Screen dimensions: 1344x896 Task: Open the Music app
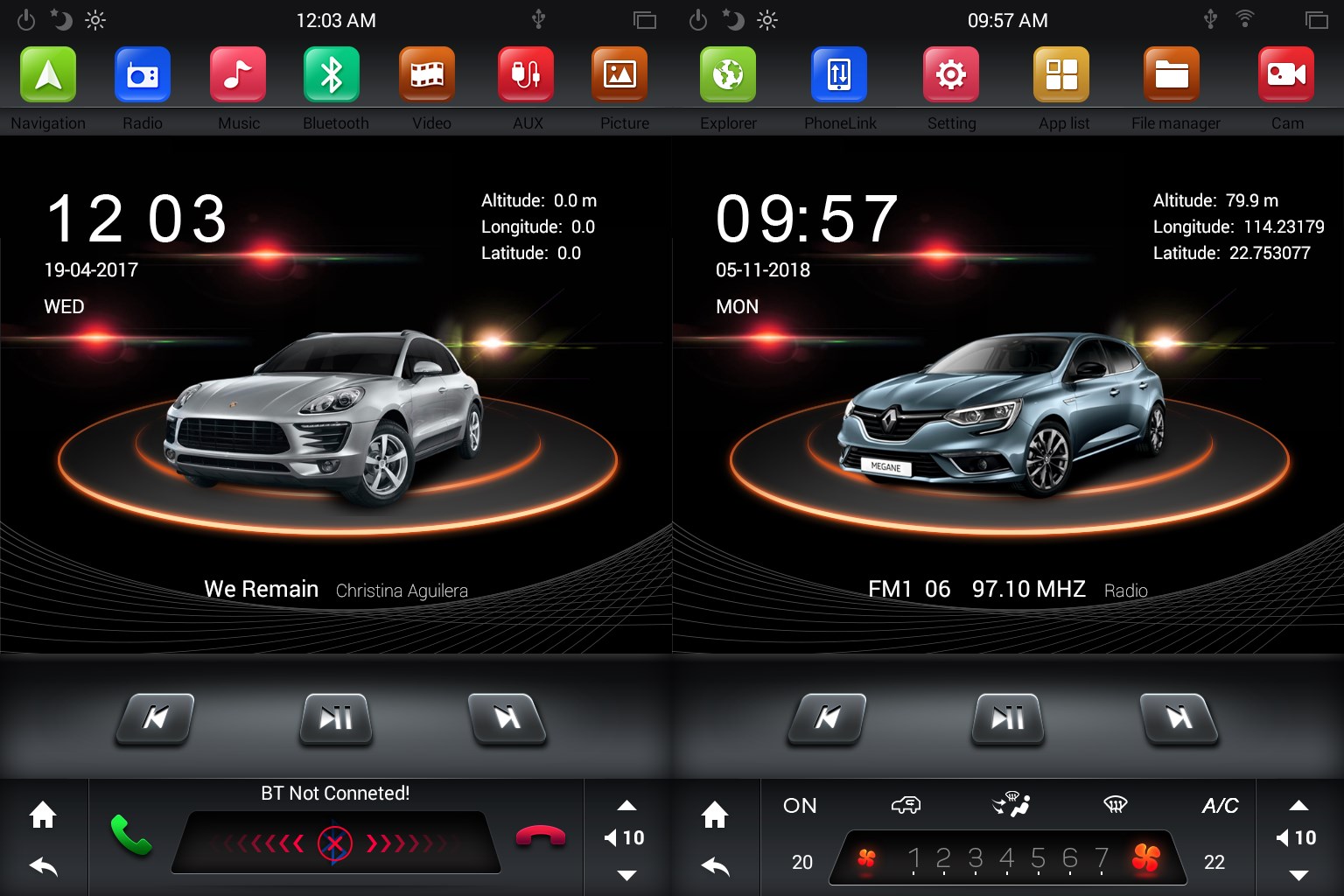click(x=238, y=75)
